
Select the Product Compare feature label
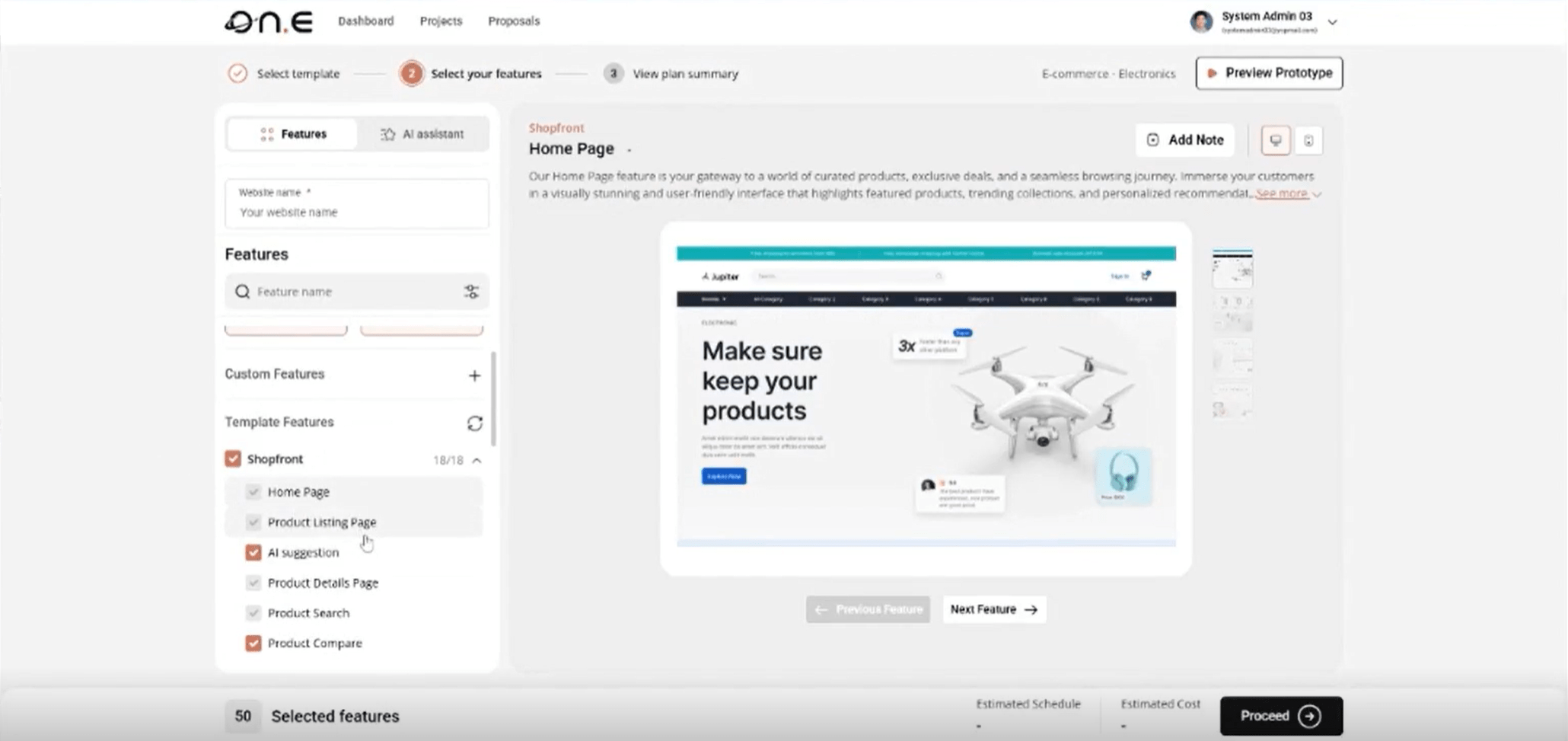(314, 644)
